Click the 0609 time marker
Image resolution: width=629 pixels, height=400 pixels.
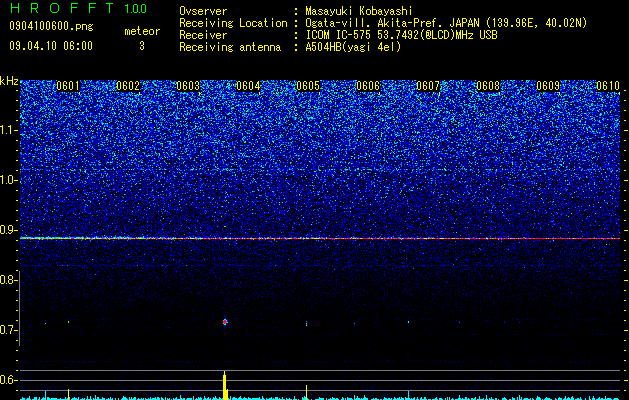[x=548, y=86]
